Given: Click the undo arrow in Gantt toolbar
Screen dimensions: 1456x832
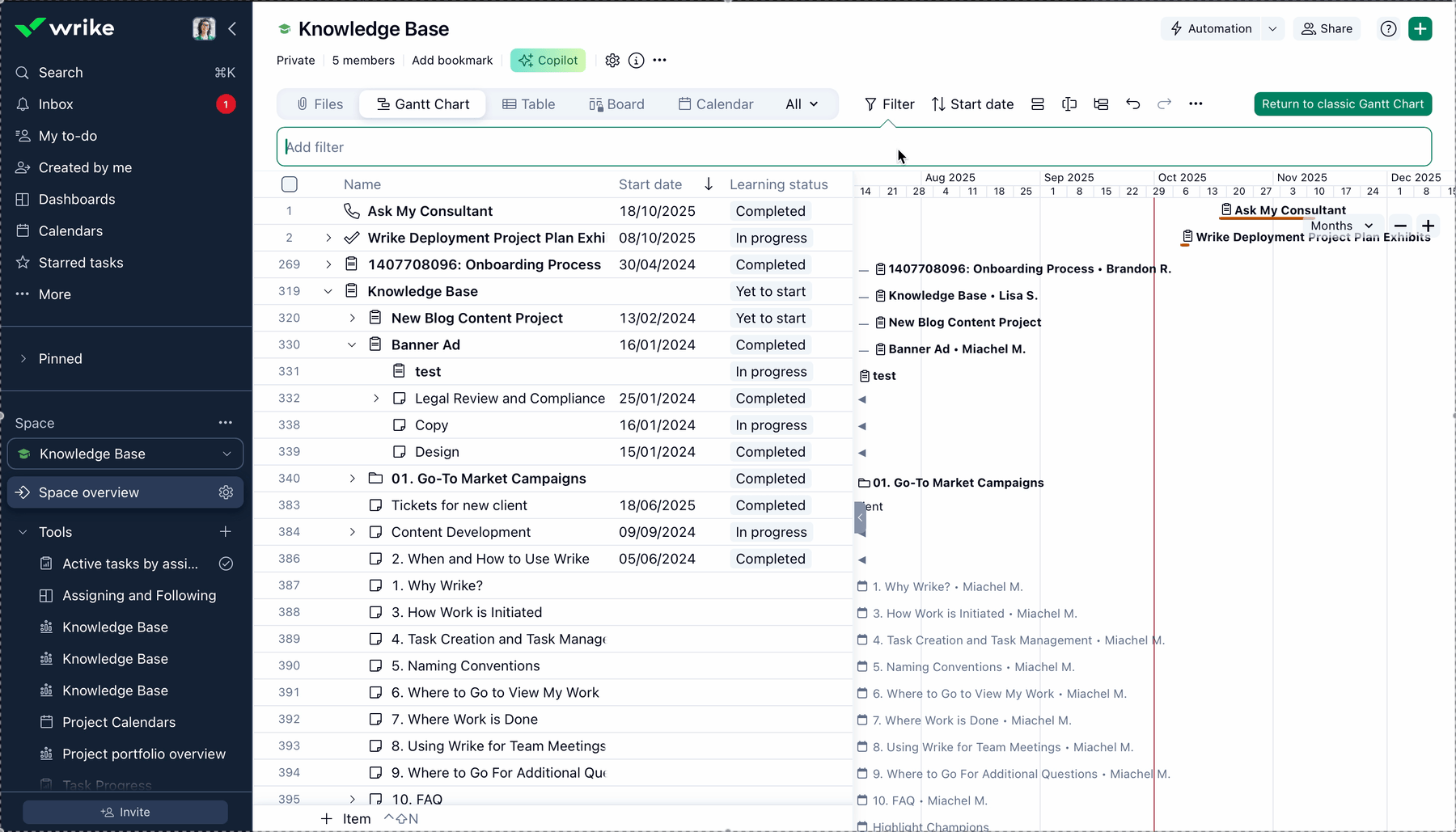Looking at the screenshot, I should [x=1132, y=104].
